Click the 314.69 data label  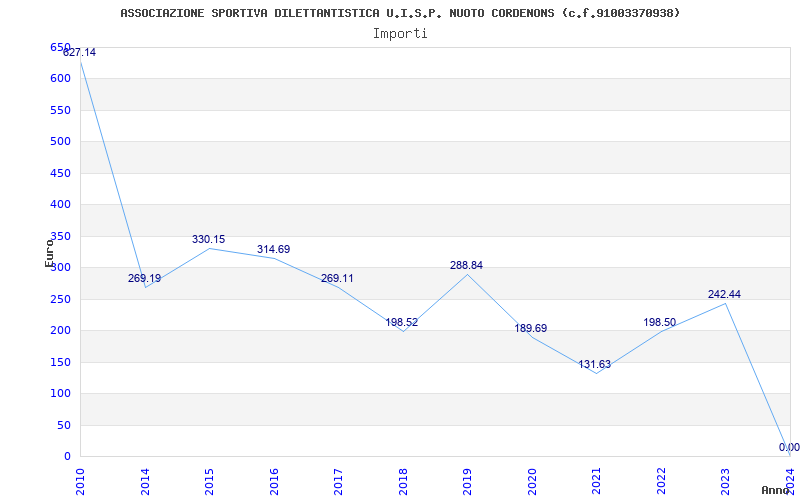pyautogui.click(x=273, y=249)
